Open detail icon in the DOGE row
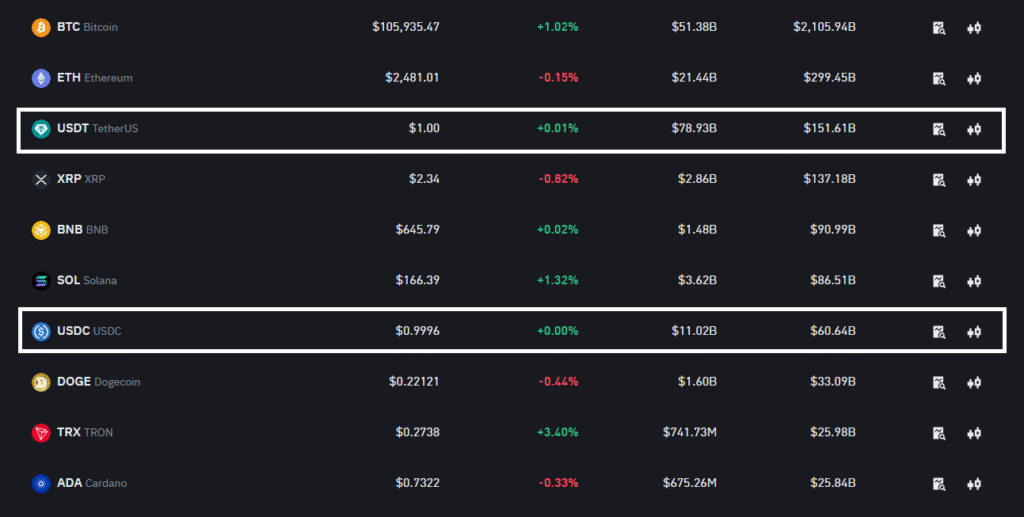This screenshot has width=1024, height=517. point(938,383)
